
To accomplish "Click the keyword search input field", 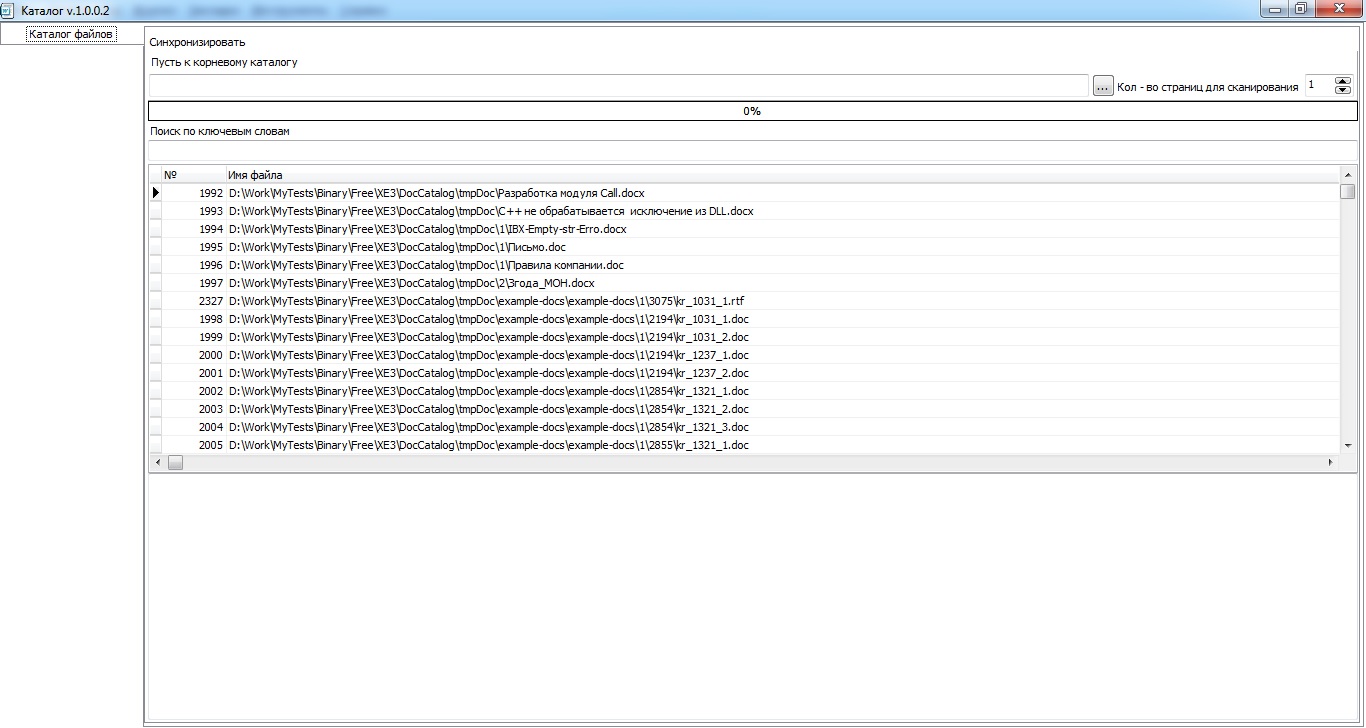I will (752, 150).
